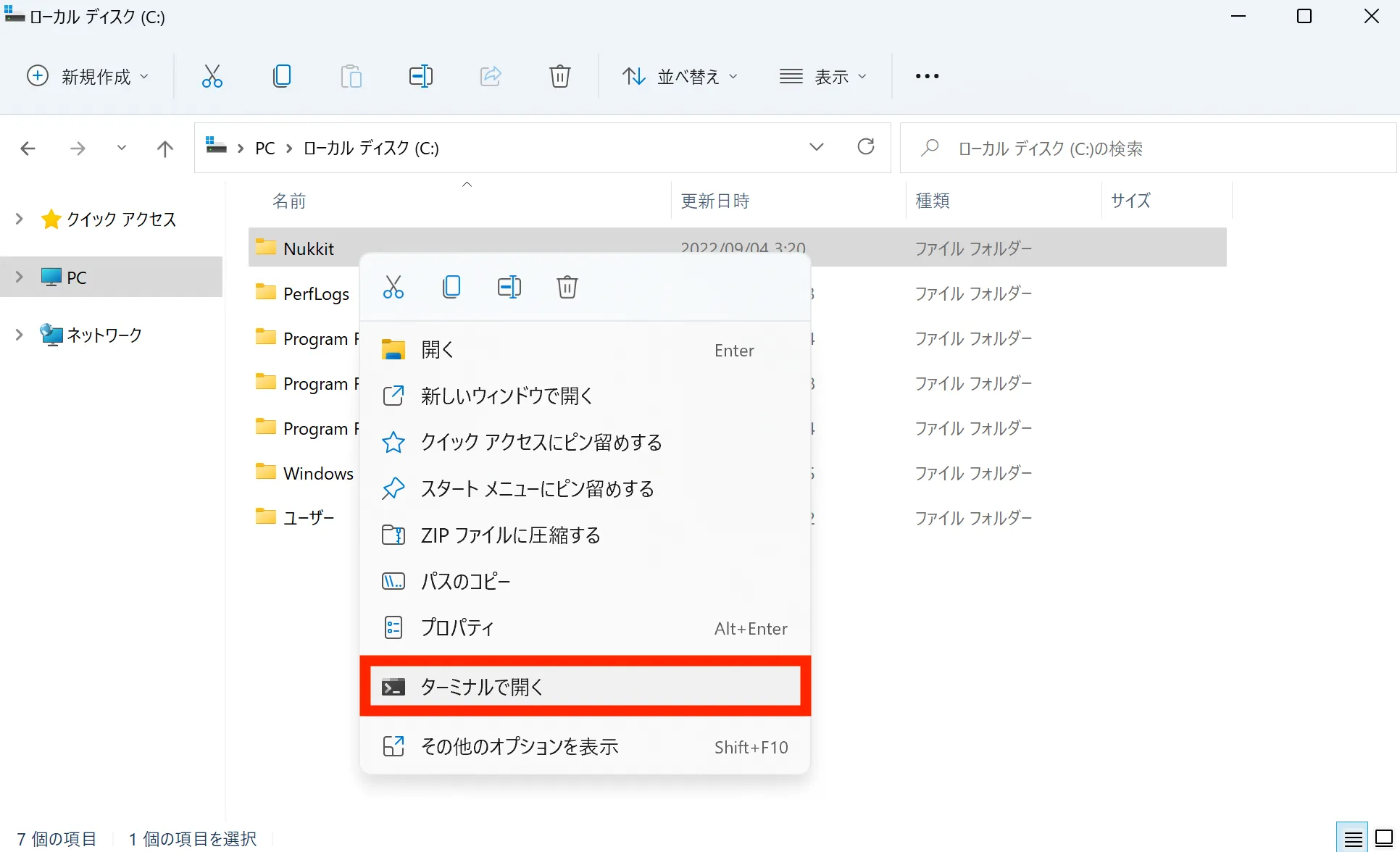
Task: Switch to the details view icon in the status bar
Action: 1353,839
